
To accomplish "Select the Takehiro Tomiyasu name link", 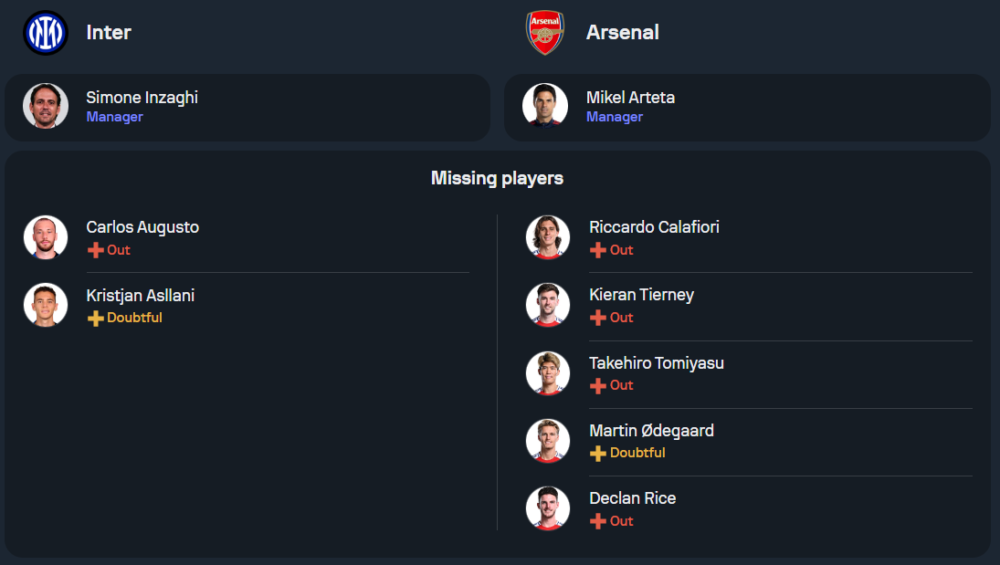I will point(656,363).
